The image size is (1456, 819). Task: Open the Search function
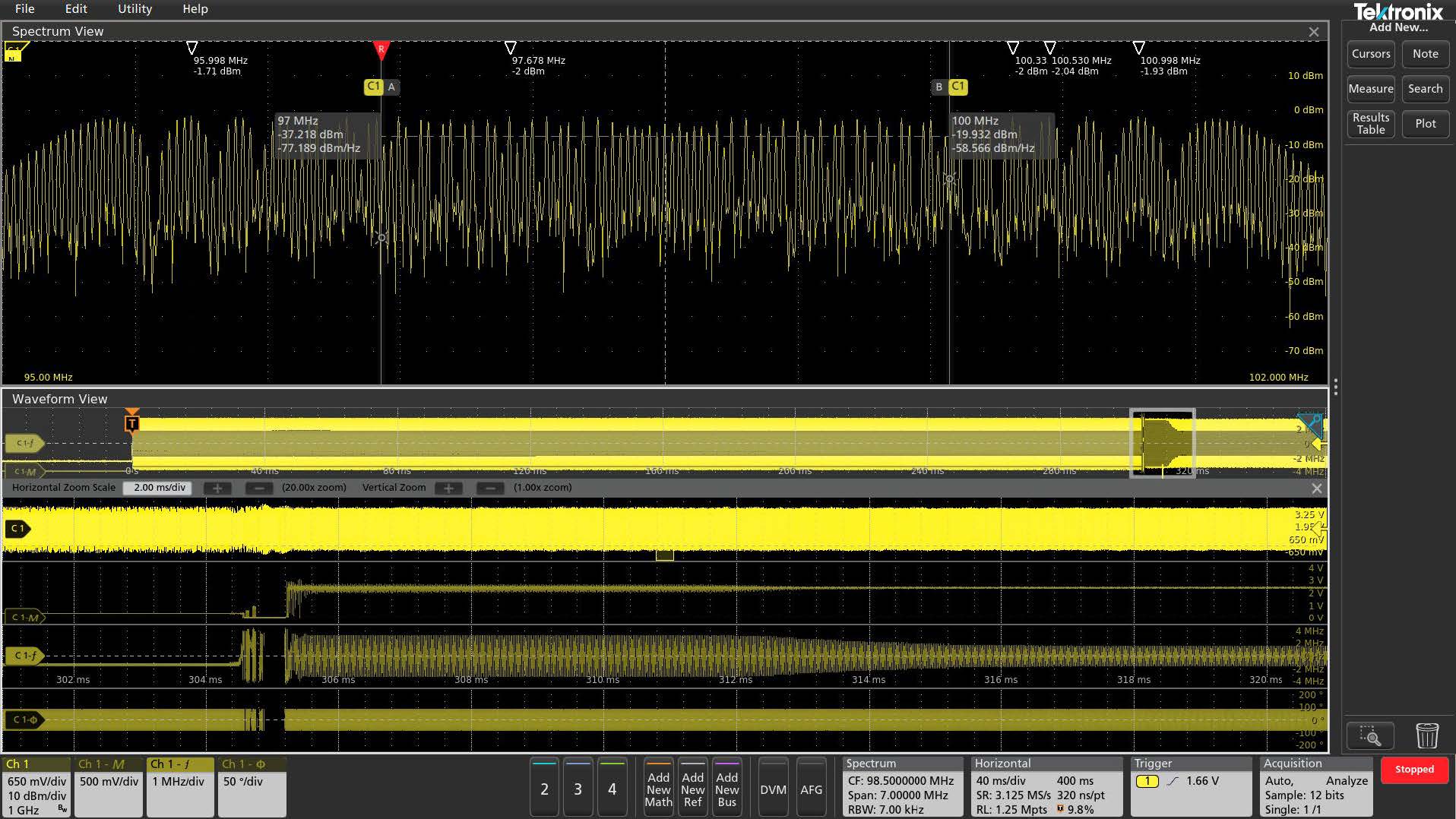1425,89
